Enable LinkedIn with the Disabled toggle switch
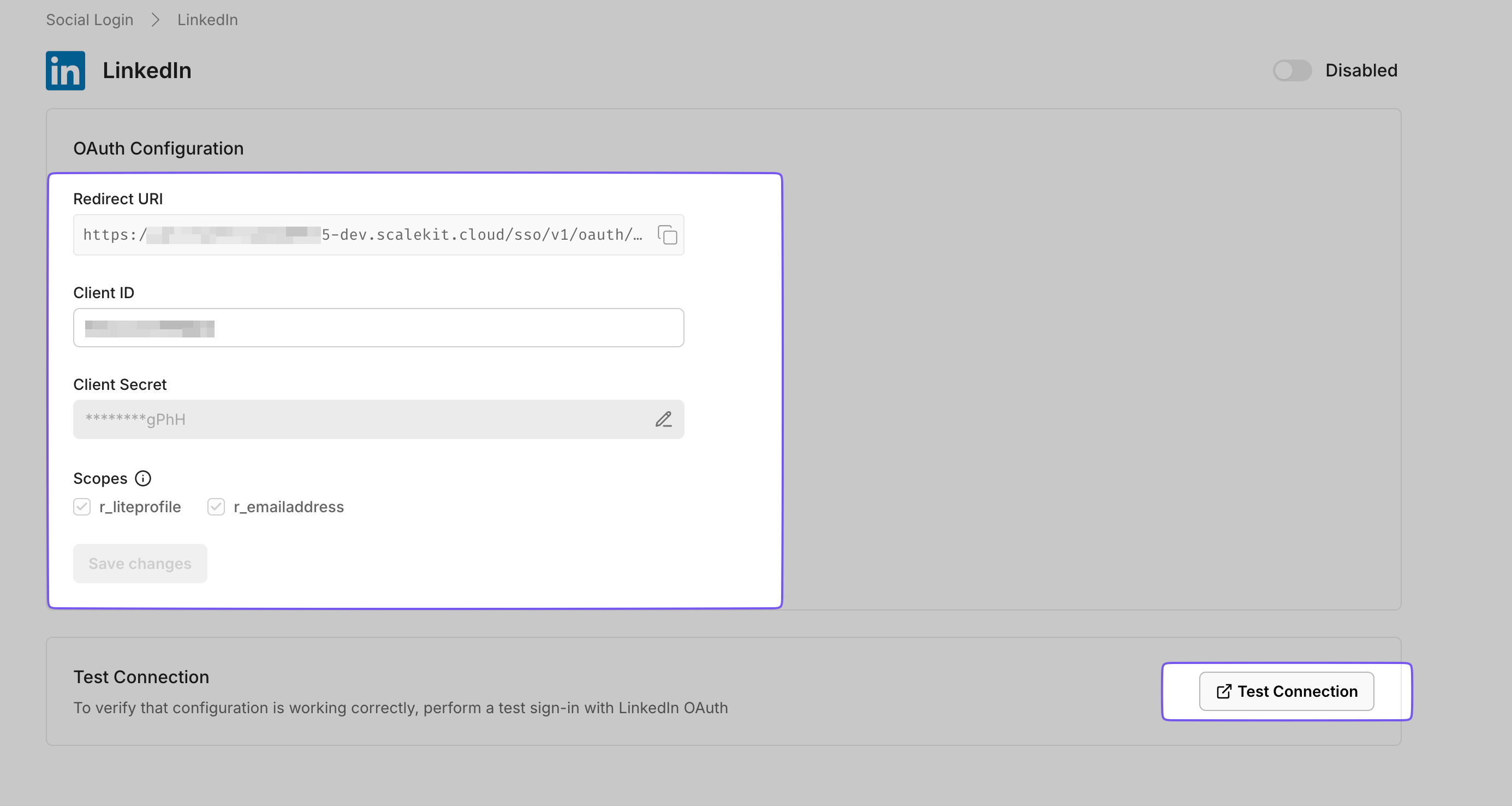1512x806 pixels. pyautogui.click(x=1292, y=71)
